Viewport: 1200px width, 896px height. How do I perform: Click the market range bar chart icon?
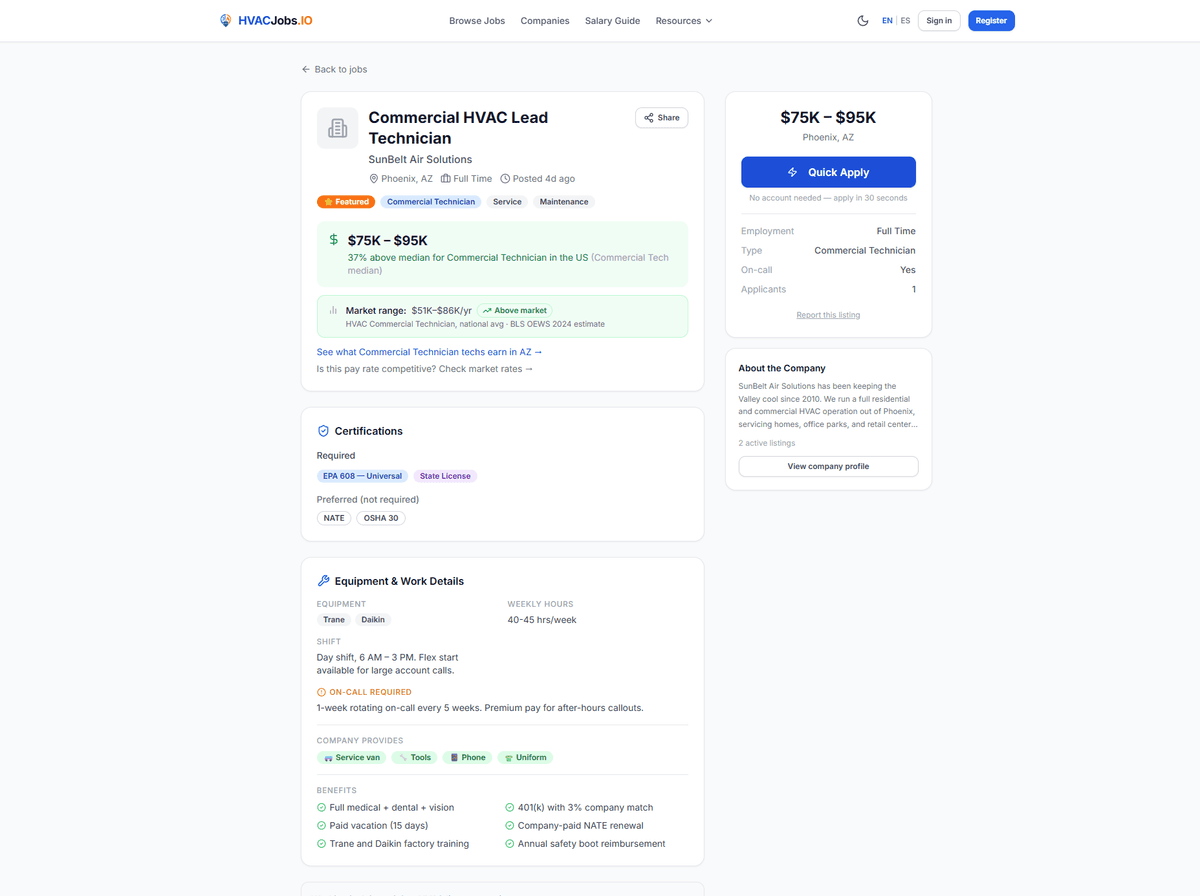pos(334,311)
